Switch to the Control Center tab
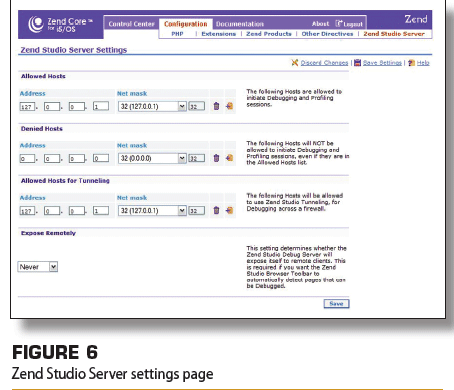454x390 pixels. click(x=132, y=24)
